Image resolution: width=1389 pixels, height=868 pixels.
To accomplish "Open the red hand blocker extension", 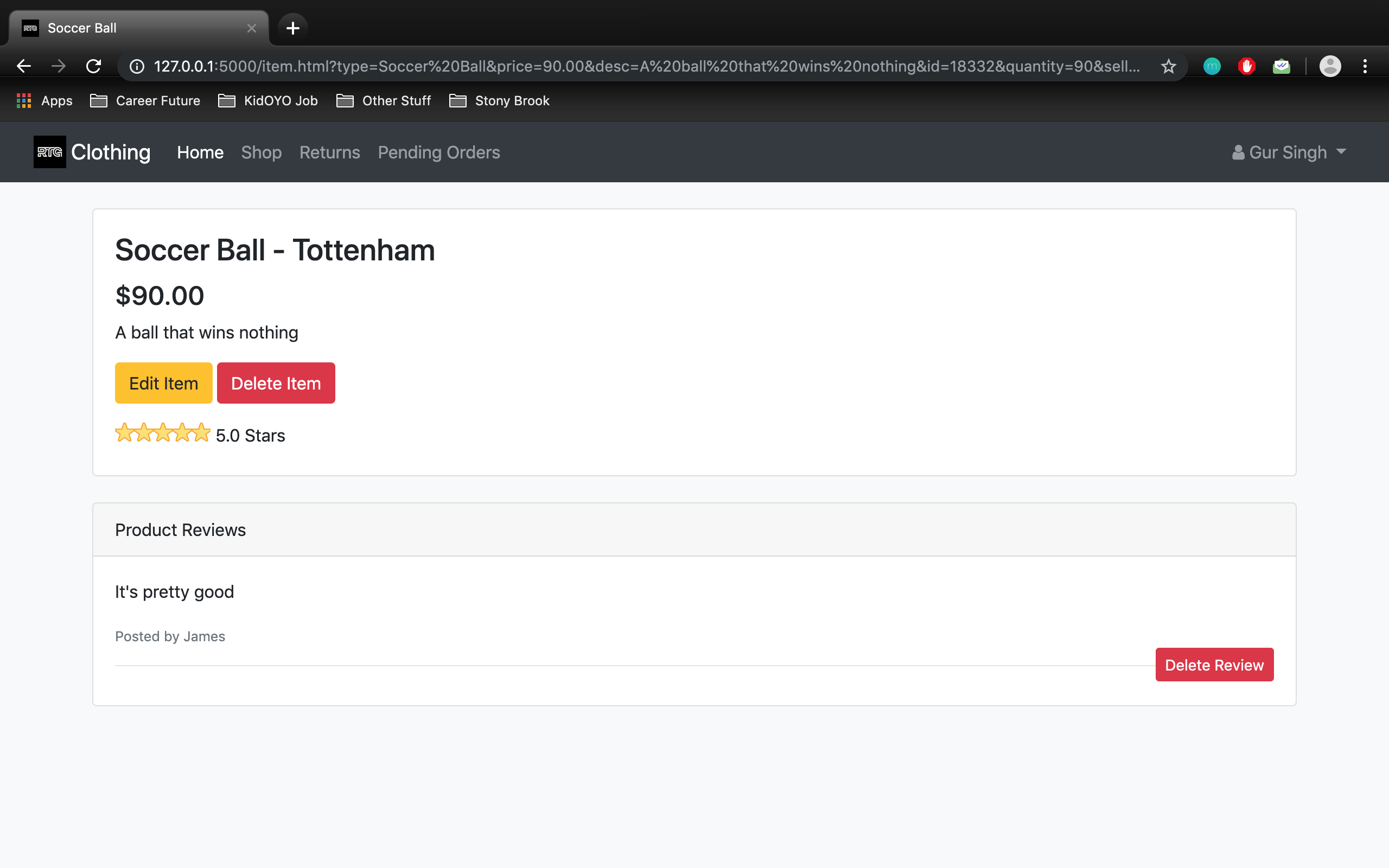I will tap(1246, 66).
